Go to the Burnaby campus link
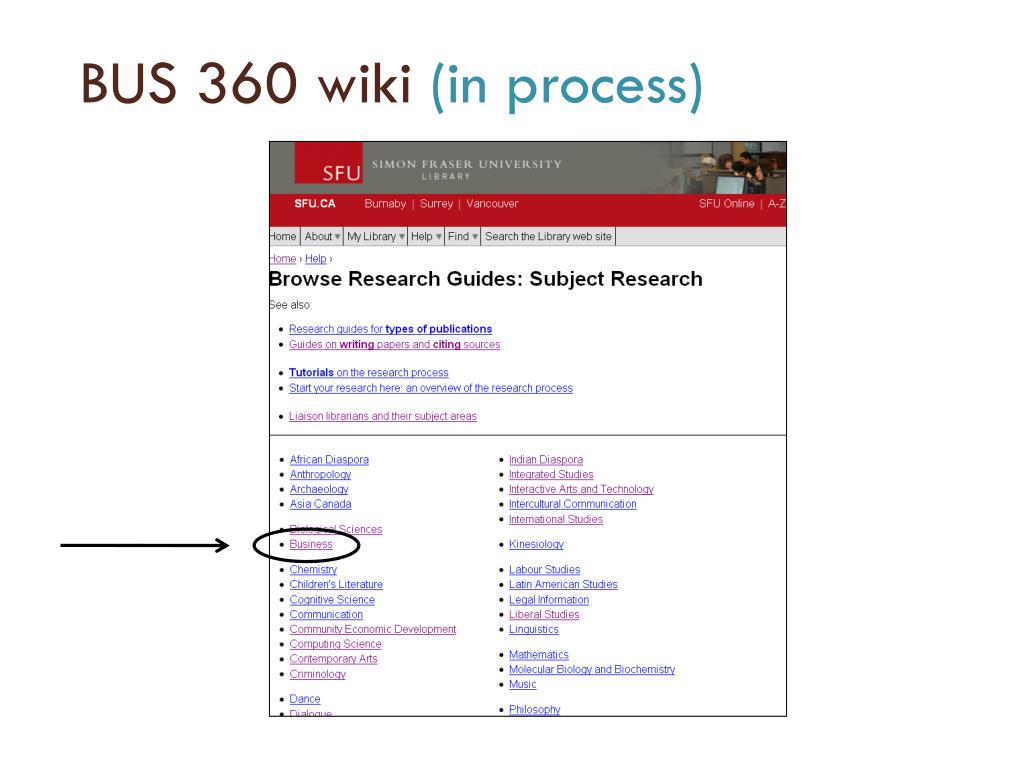This screenshot has height=768, width=1024. point(385,204)
